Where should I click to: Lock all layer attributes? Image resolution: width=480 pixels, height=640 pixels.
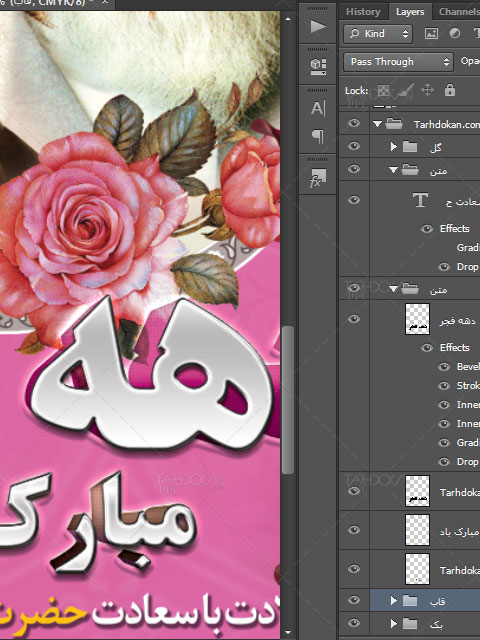pos(450,90)
